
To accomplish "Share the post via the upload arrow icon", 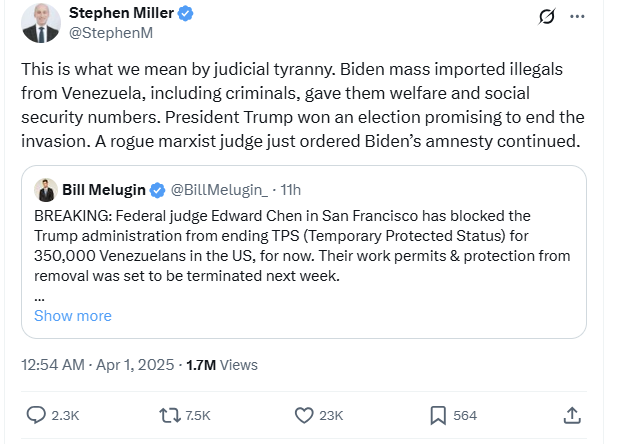I will (572, 415).
